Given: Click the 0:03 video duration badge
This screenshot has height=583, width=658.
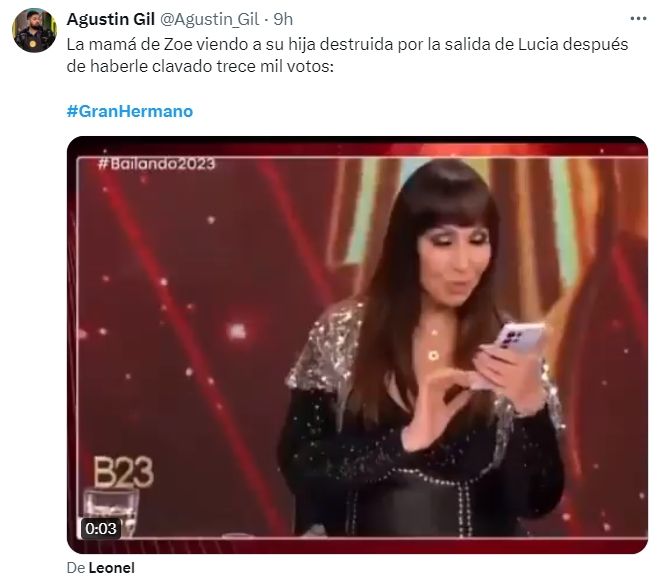Looking at the screenshot, I should 101,528.
